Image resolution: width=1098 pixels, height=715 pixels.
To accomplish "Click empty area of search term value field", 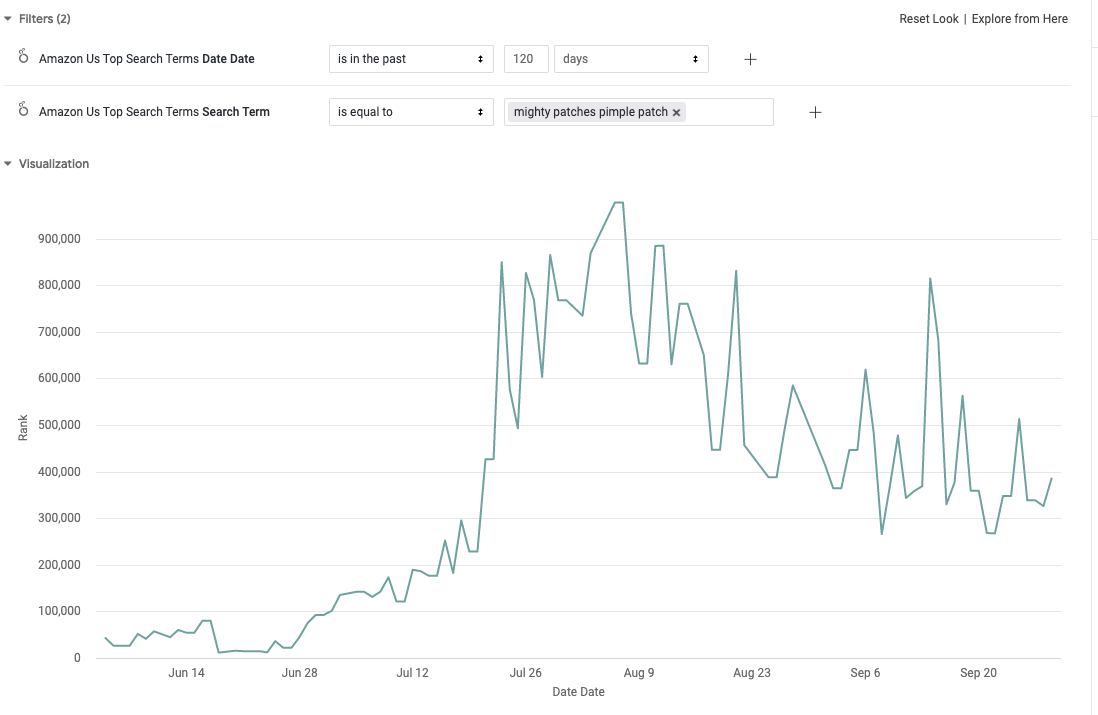I will click(x=730, y=112).
